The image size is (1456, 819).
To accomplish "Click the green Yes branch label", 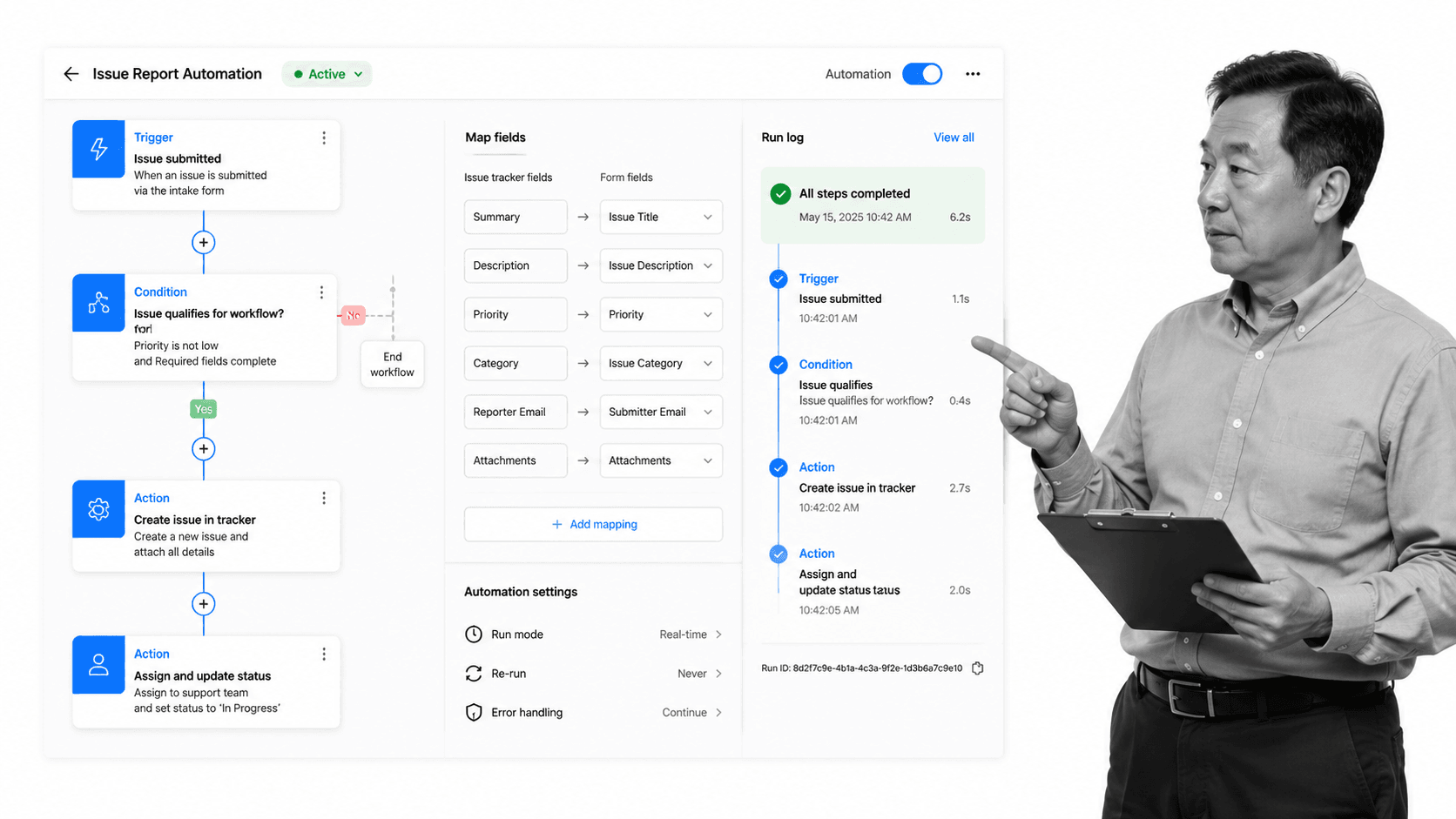I will 204,409.
